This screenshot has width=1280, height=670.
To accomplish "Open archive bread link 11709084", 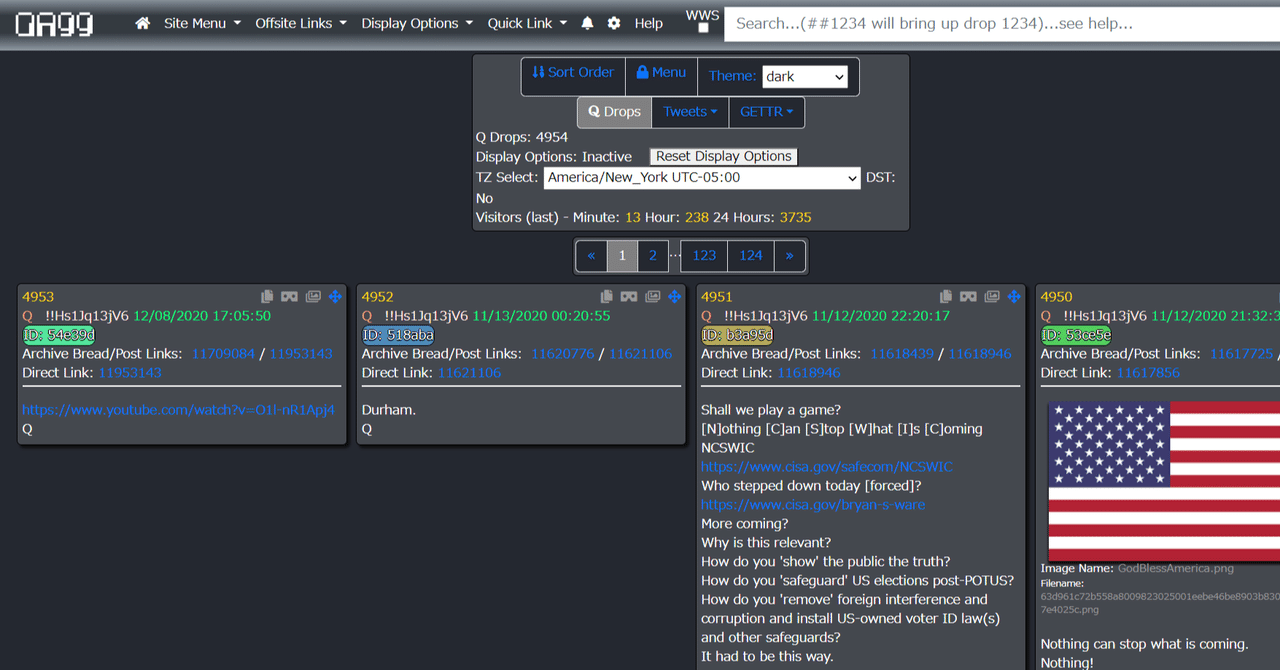I will [223, 354].
